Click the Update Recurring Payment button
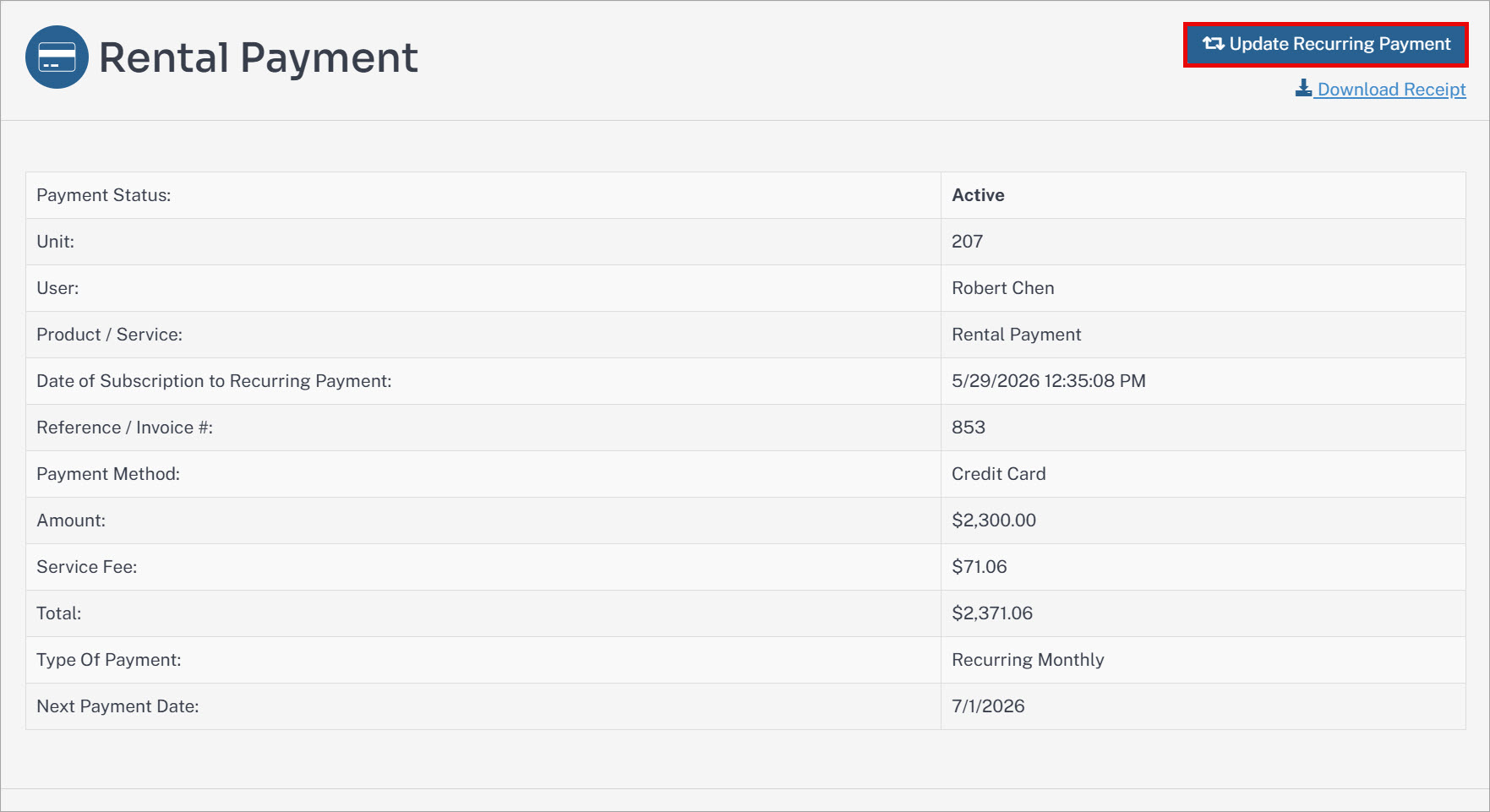 1325,44
